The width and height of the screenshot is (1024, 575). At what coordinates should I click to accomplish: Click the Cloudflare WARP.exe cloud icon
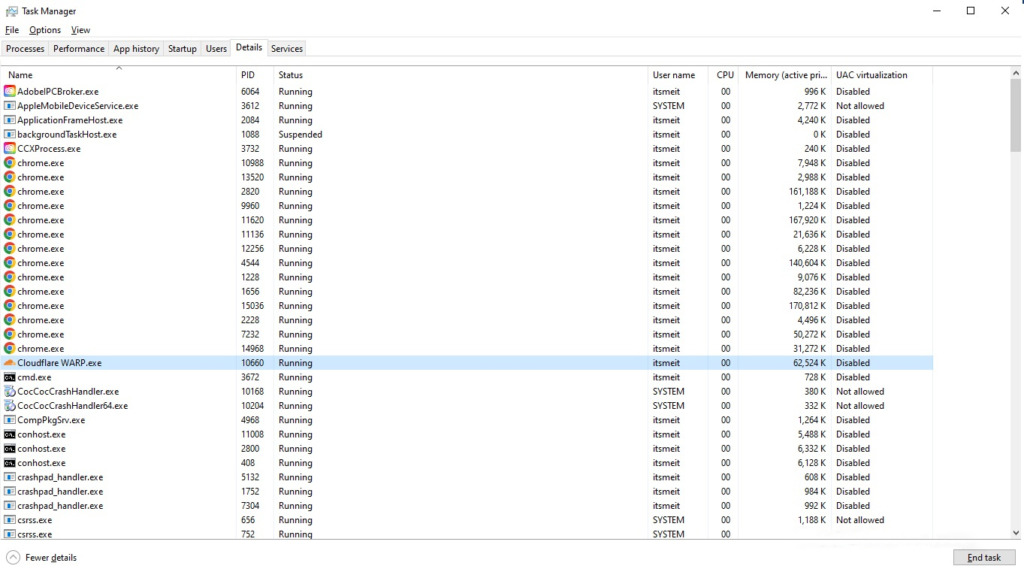tap(10, 363)
